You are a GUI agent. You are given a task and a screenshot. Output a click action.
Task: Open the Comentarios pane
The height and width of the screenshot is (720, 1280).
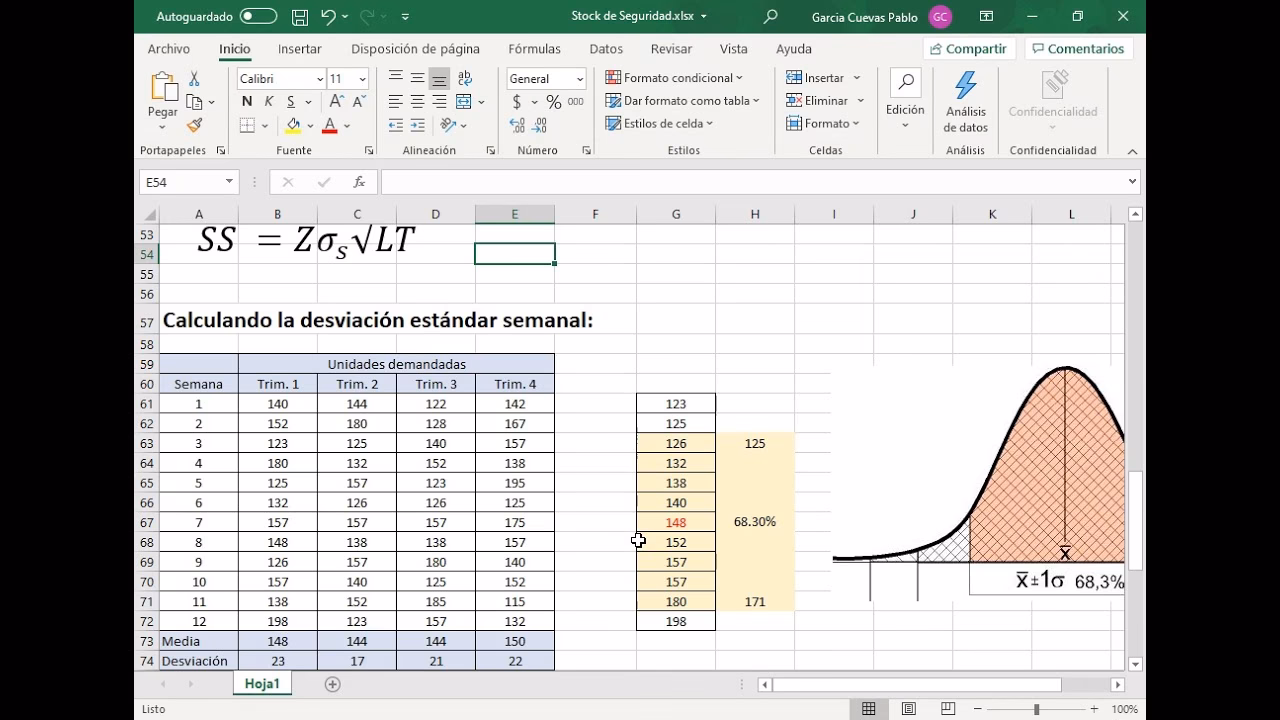1078,48
